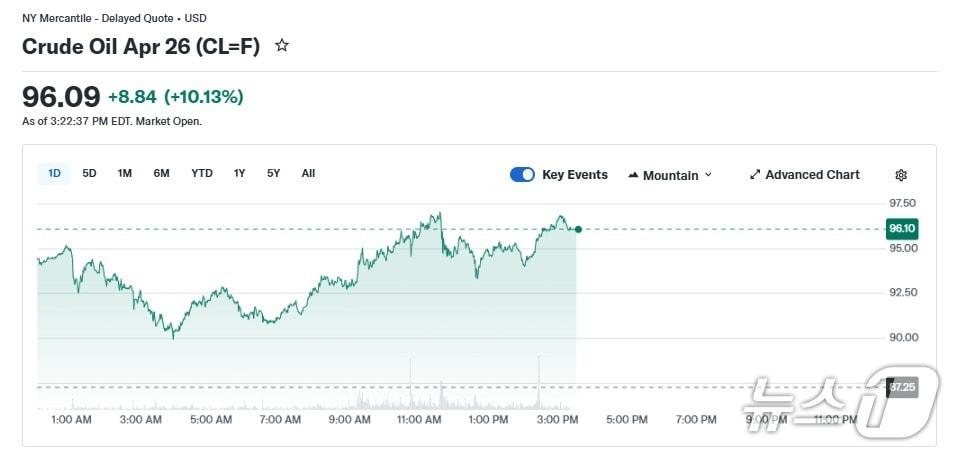Select the 1D time range tab
This screenshot has height=453, width=954.
pyautogui.click(x=54, y=173)
